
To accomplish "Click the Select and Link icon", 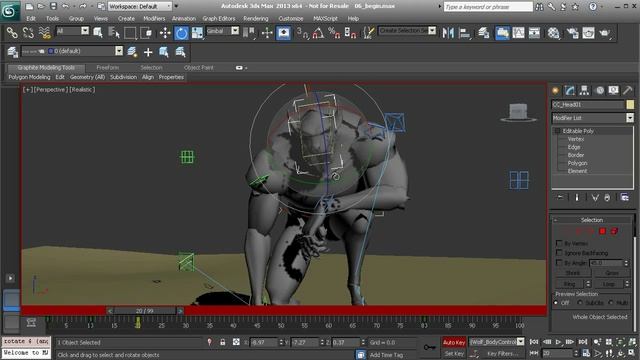I will [x=12, y=33].
